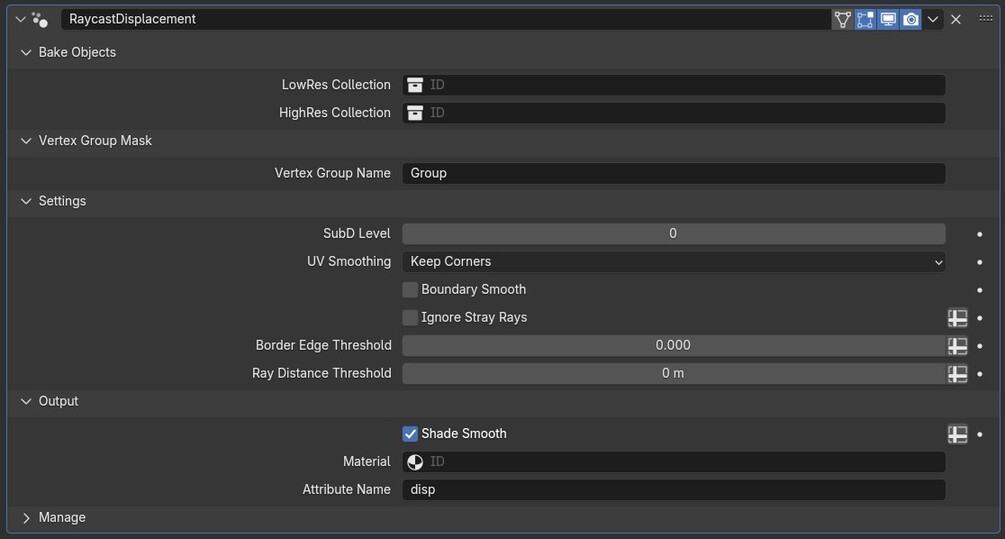The image size is (1005, 539).
Task: Click the Ray Distance Threshold slider
Action: click(674, 373)
